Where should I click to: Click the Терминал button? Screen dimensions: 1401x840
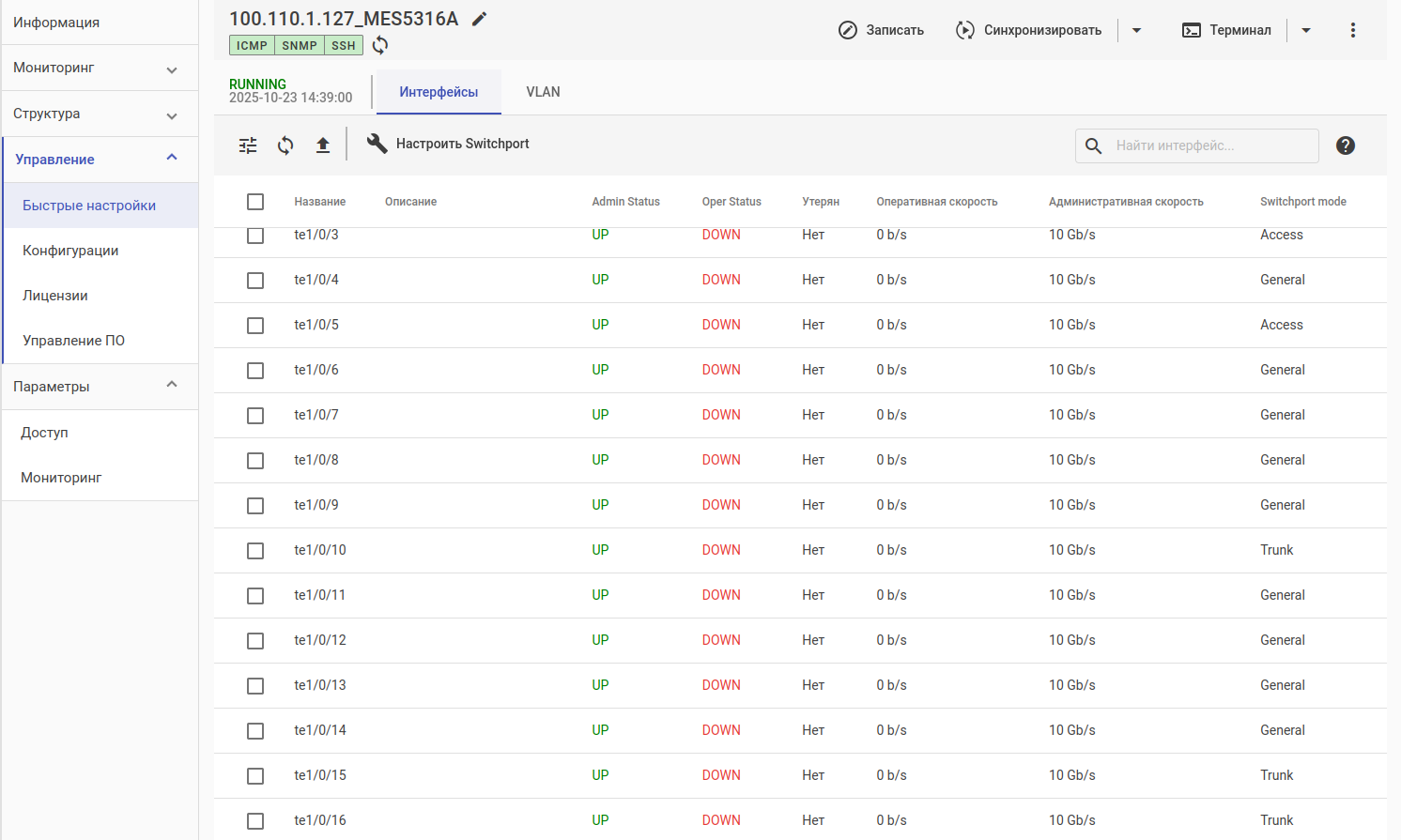(x=1226, y=30)
